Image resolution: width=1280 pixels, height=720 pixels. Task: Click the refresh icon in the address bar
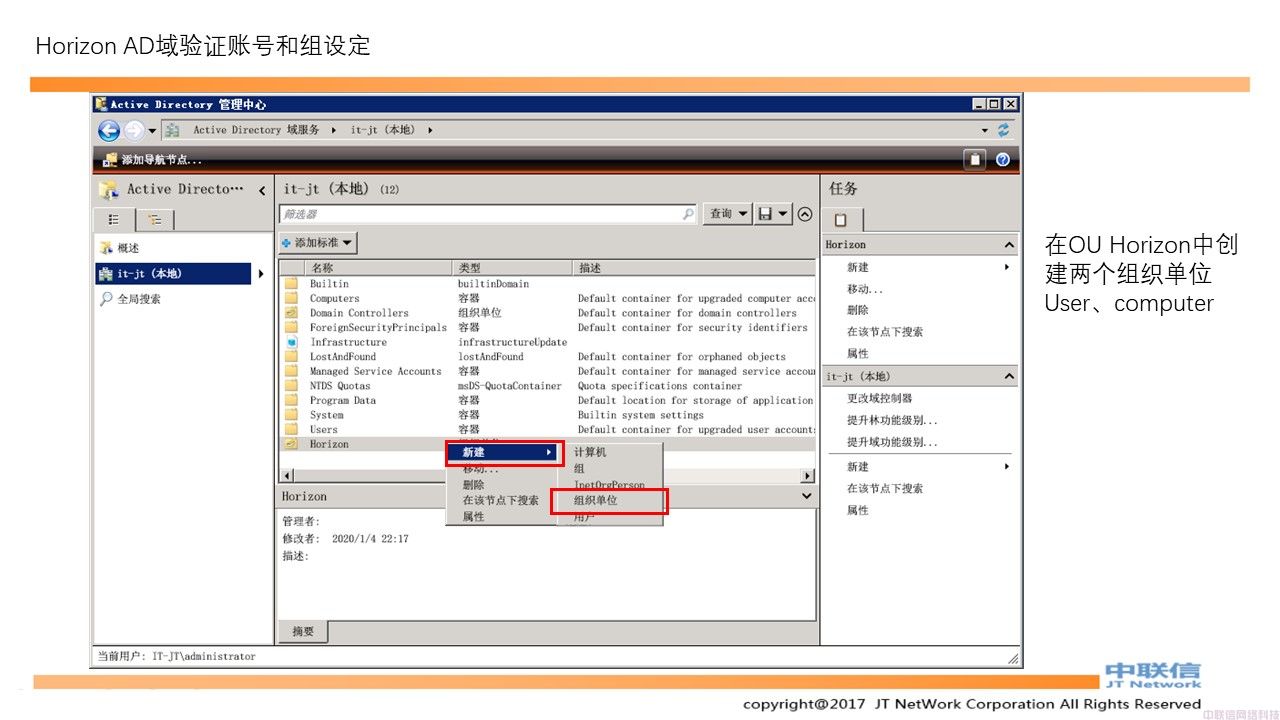click(x=1003, y=130)
